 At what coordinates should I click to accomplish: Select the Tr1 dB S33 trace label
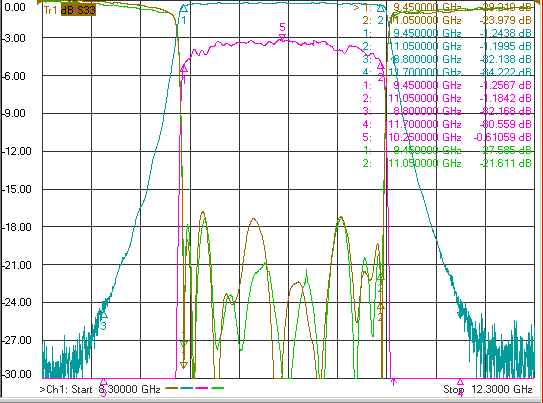point(69,10)
